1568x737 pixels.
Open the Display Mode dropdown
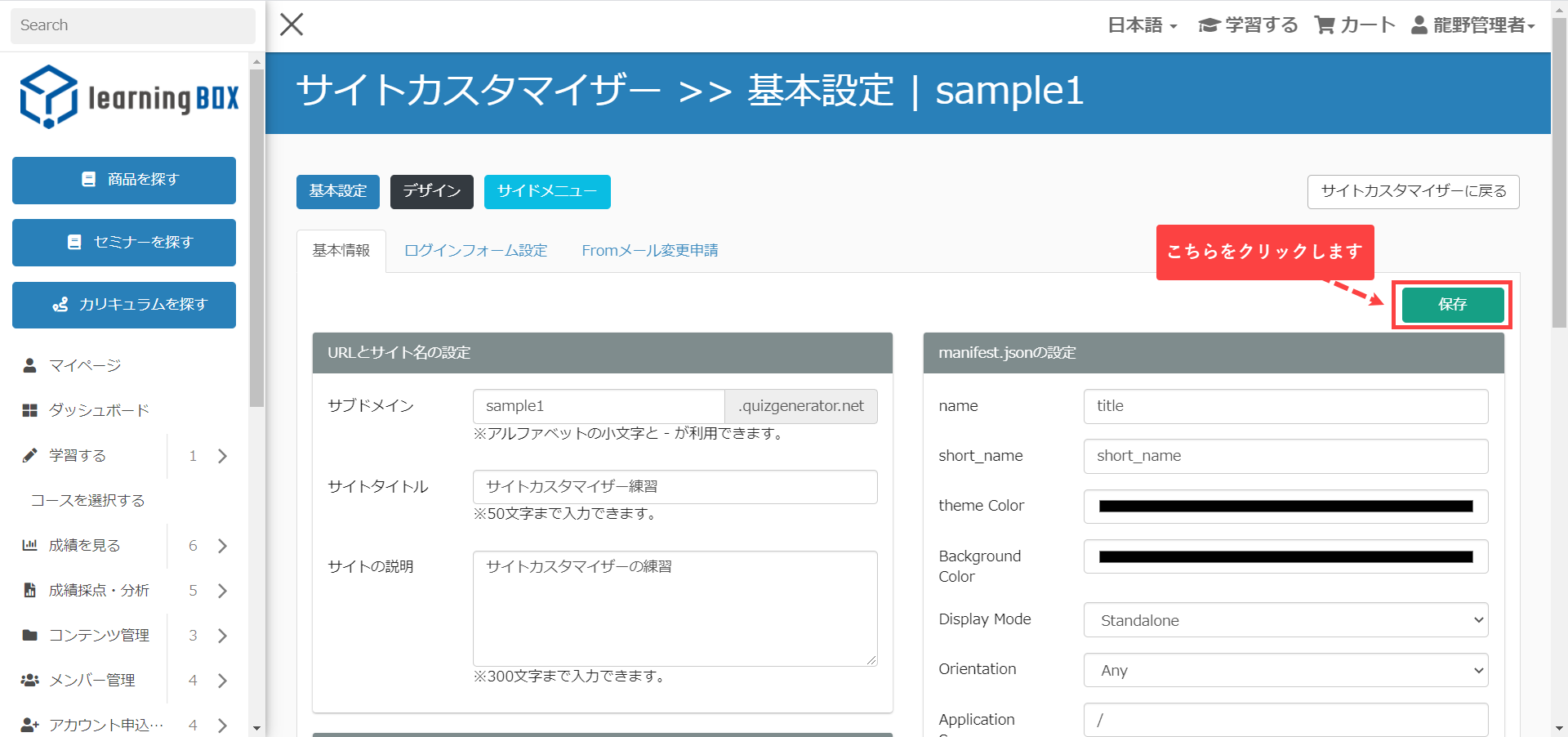click(x=1285, y=620)
